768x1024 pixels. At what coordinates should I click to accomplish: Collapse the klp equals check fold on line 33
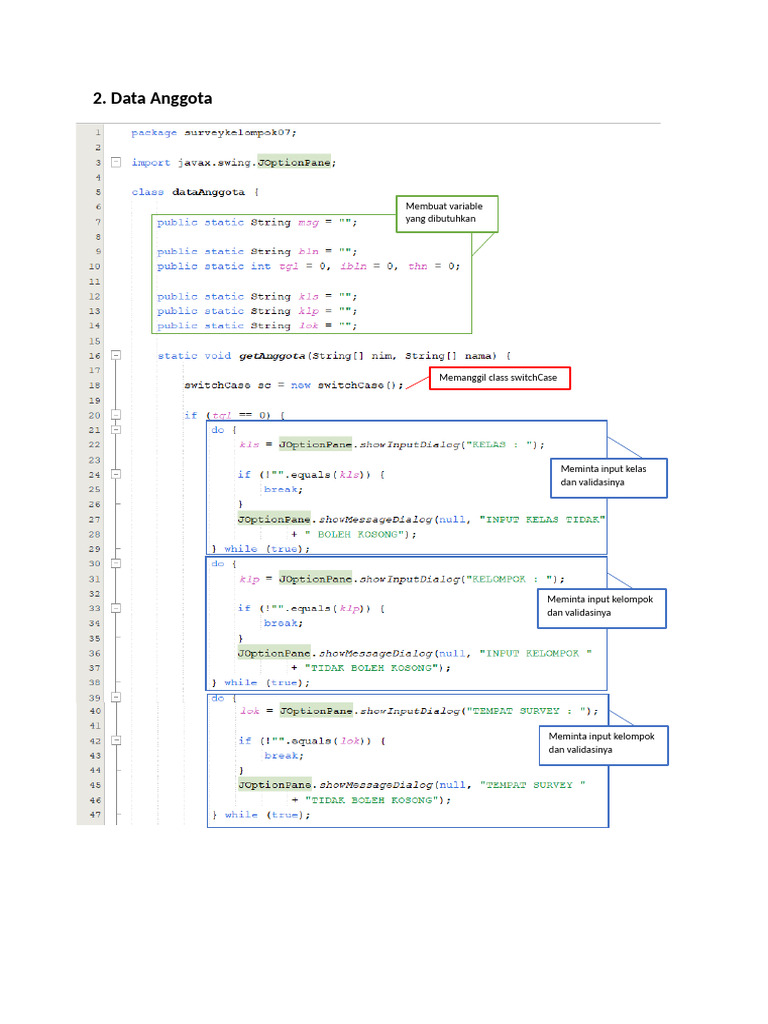[x=116, y=608]
